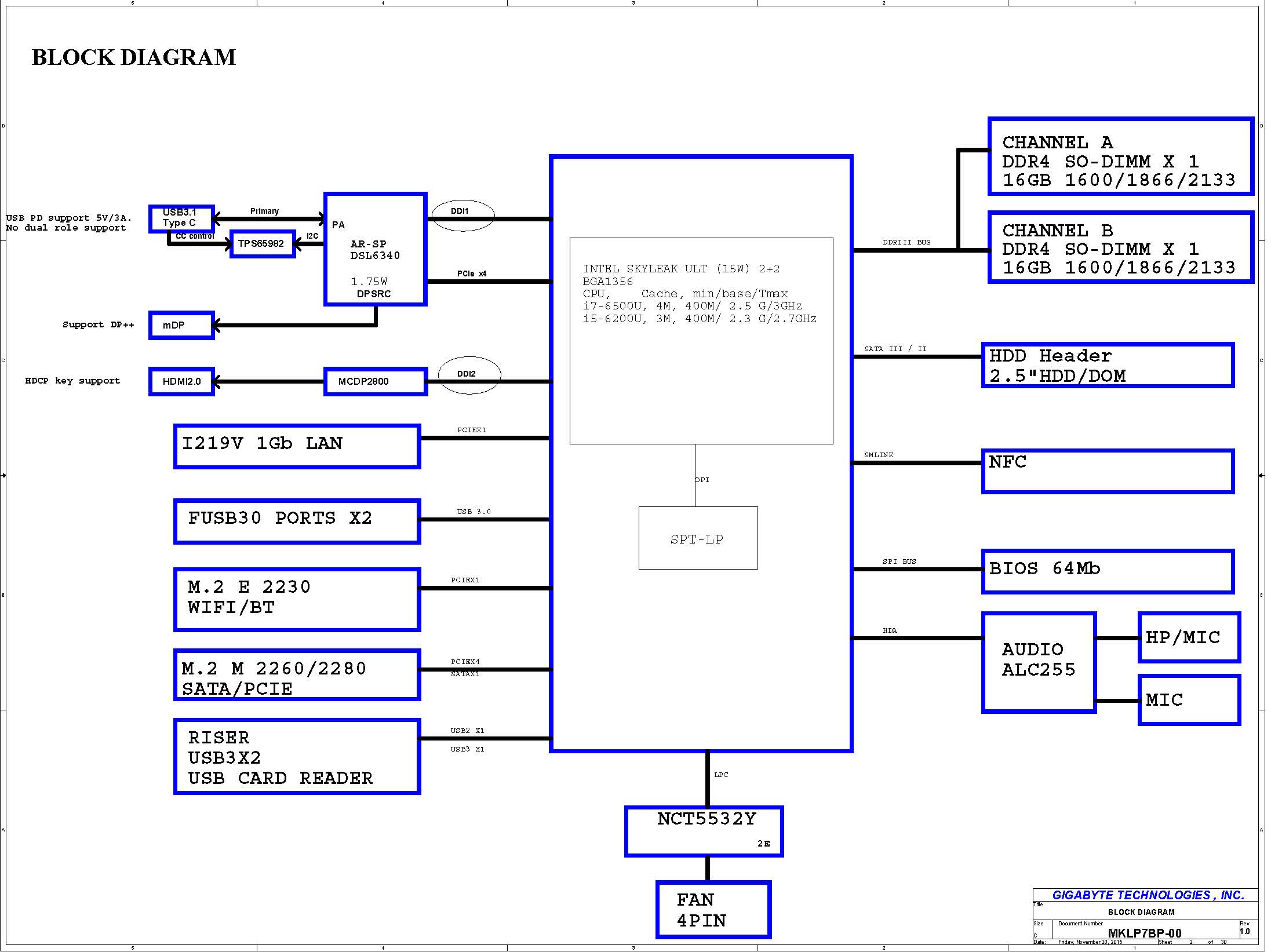Select the TPS65982 controller block

coord(263,244)
